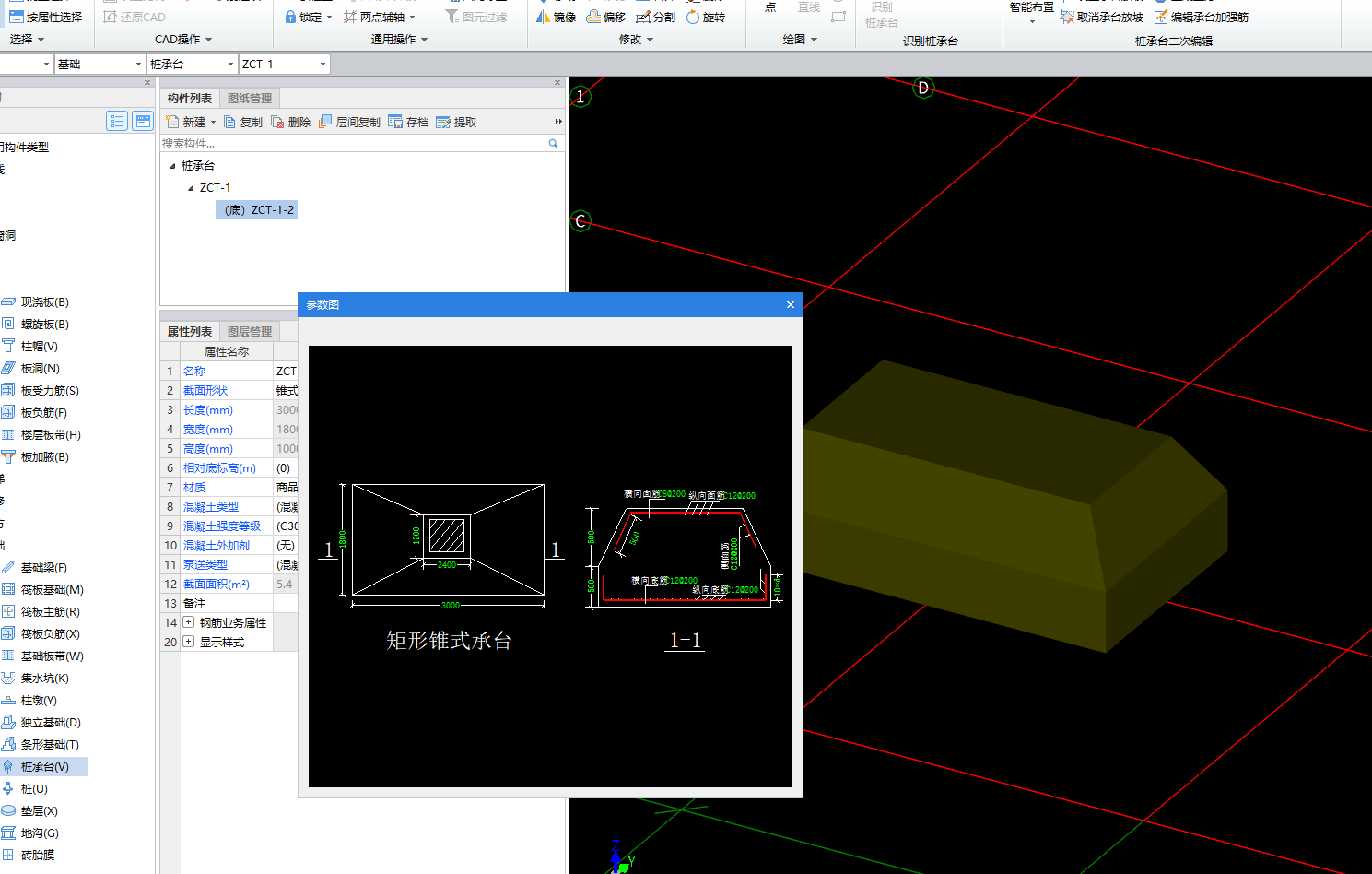The image size is (1372, 874).
Task: Expand the 显示样式 row
Action: coord(189,642)
